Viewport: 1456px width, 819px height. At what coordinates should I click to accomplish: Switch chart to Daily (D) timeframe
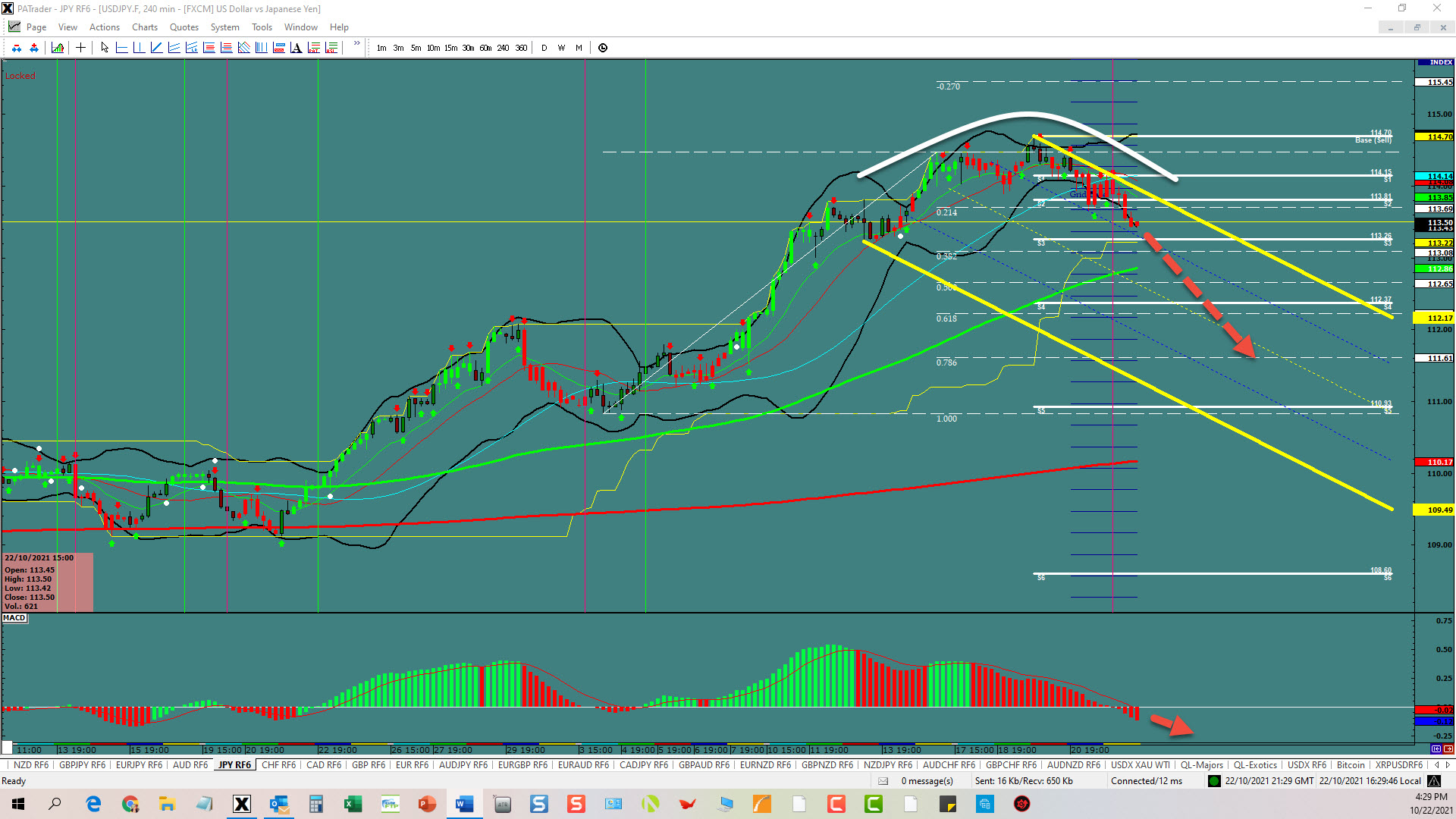click(544, 48)
